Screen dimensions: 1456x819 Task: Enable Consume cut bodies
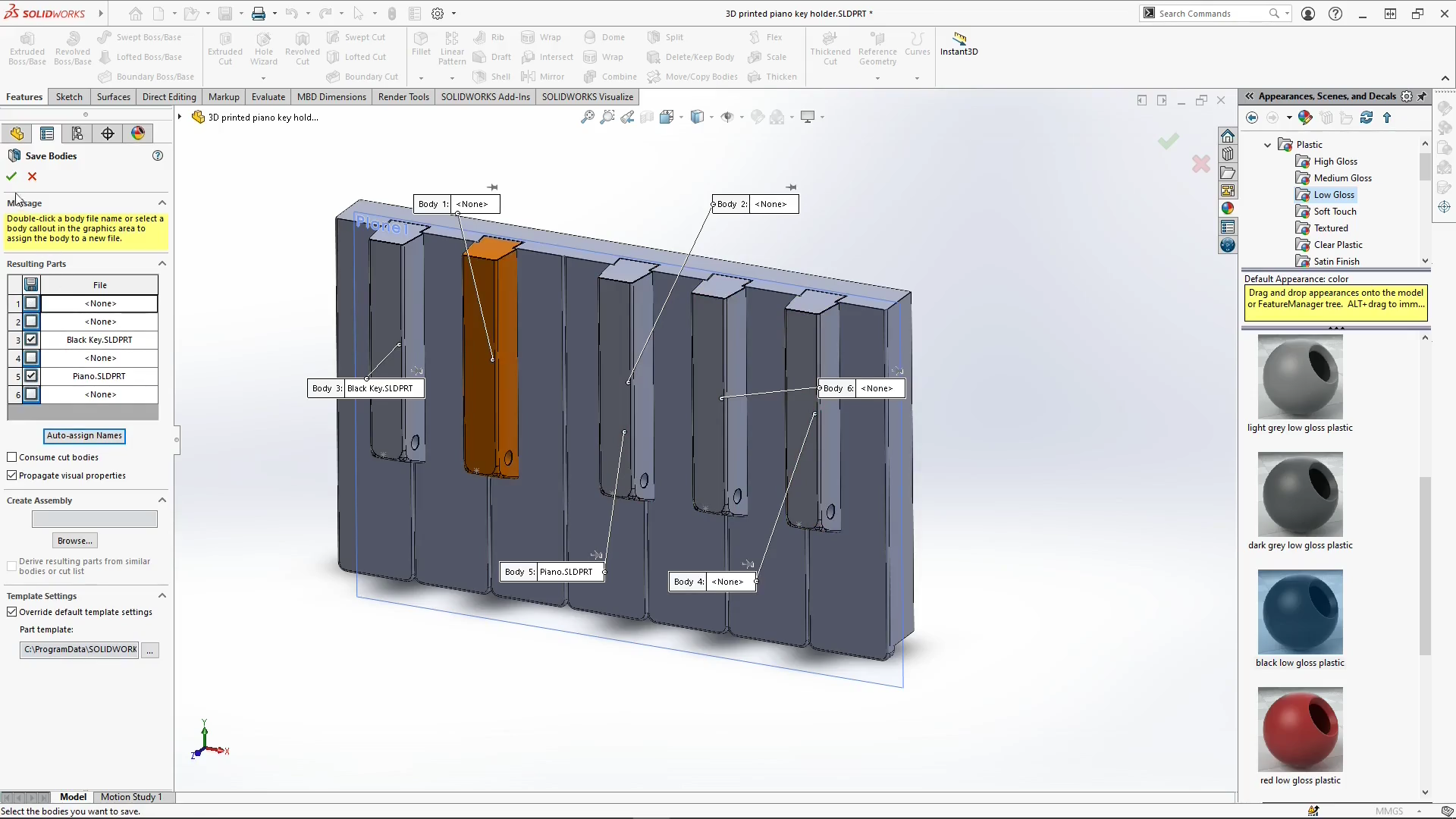click(12, 457)
